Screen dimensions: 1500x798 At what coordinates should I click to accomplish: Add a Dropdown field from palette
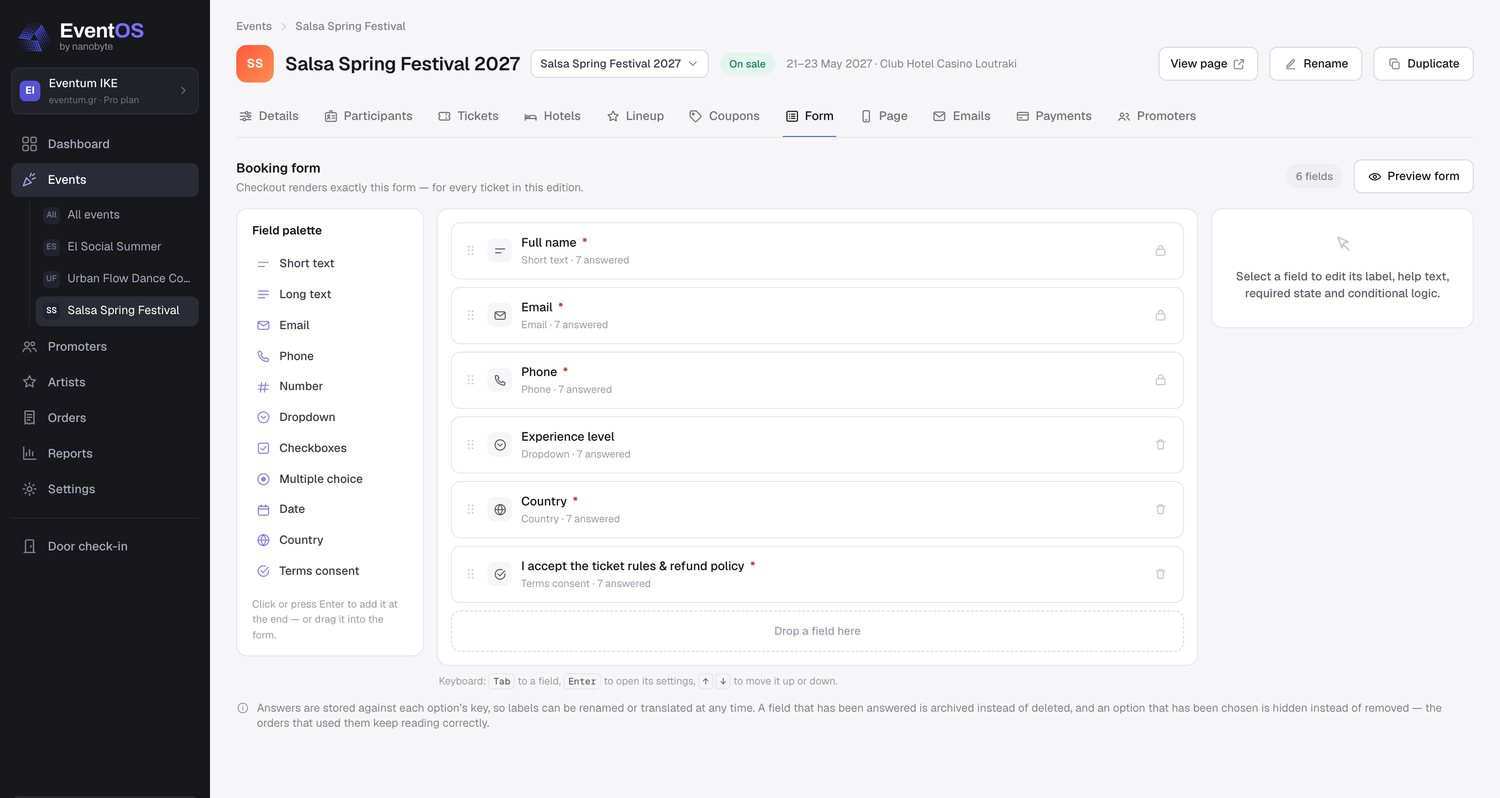point(330,417)
